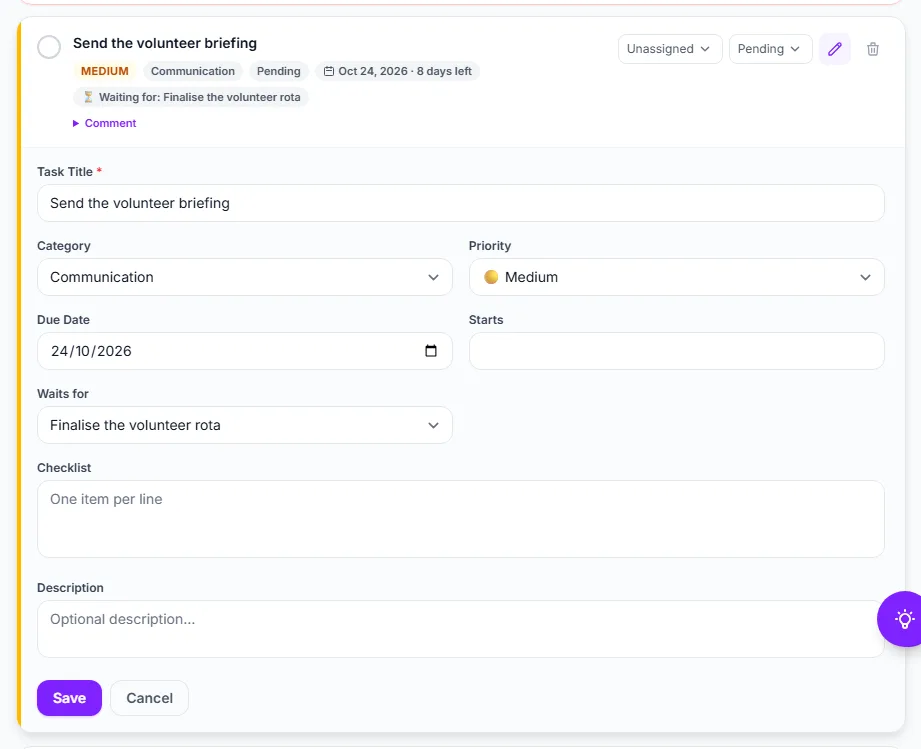The image size is (921, 749).
Task: Open the Priority dropdown showing Medium
Action: tap(676, 277)
